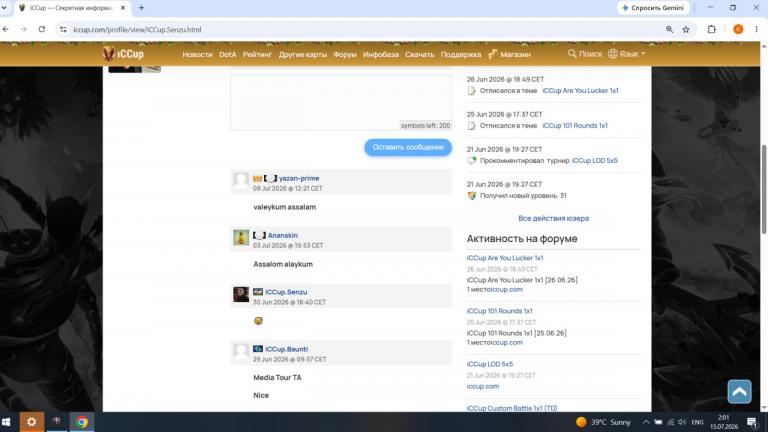Click Все действия юзера link

(x=553, y=218)
